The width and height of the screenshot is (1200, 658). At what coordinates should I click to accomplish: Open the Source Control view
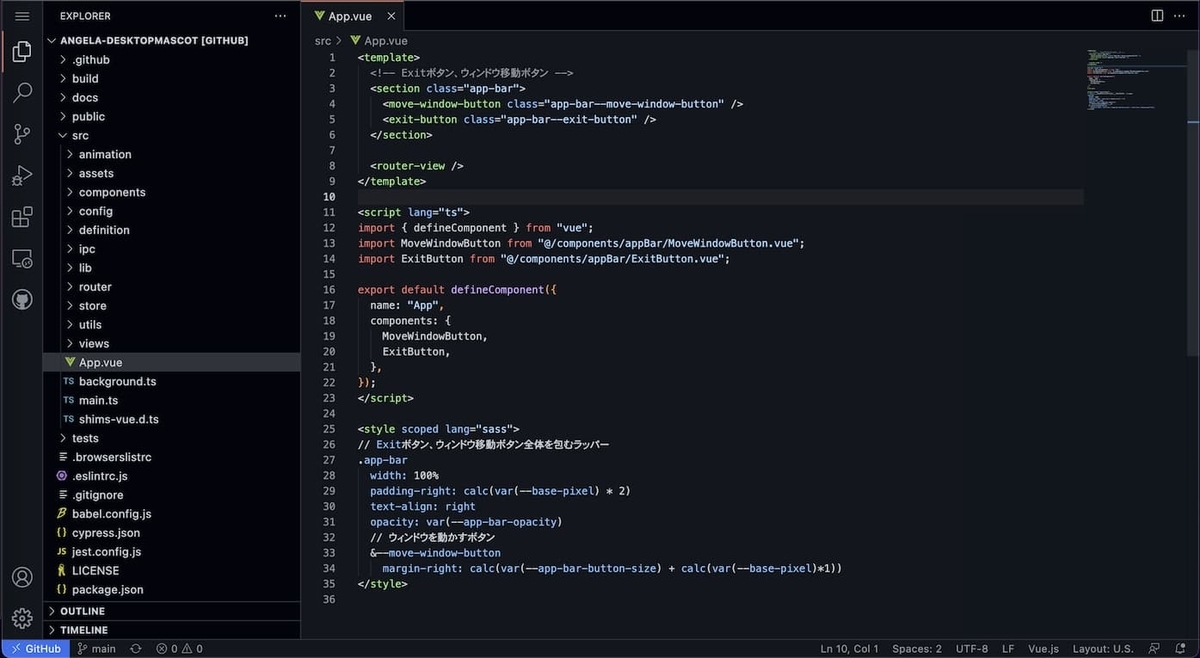(x=21, y=133)
